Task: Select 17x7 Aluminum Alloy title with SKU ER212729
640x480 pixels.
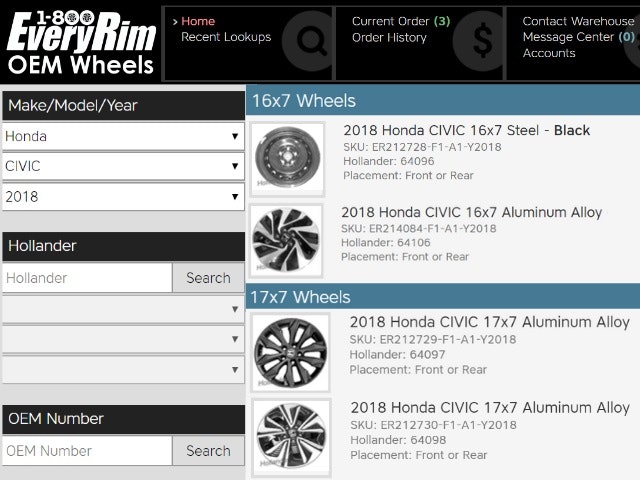Action: (x=490, y=322)
